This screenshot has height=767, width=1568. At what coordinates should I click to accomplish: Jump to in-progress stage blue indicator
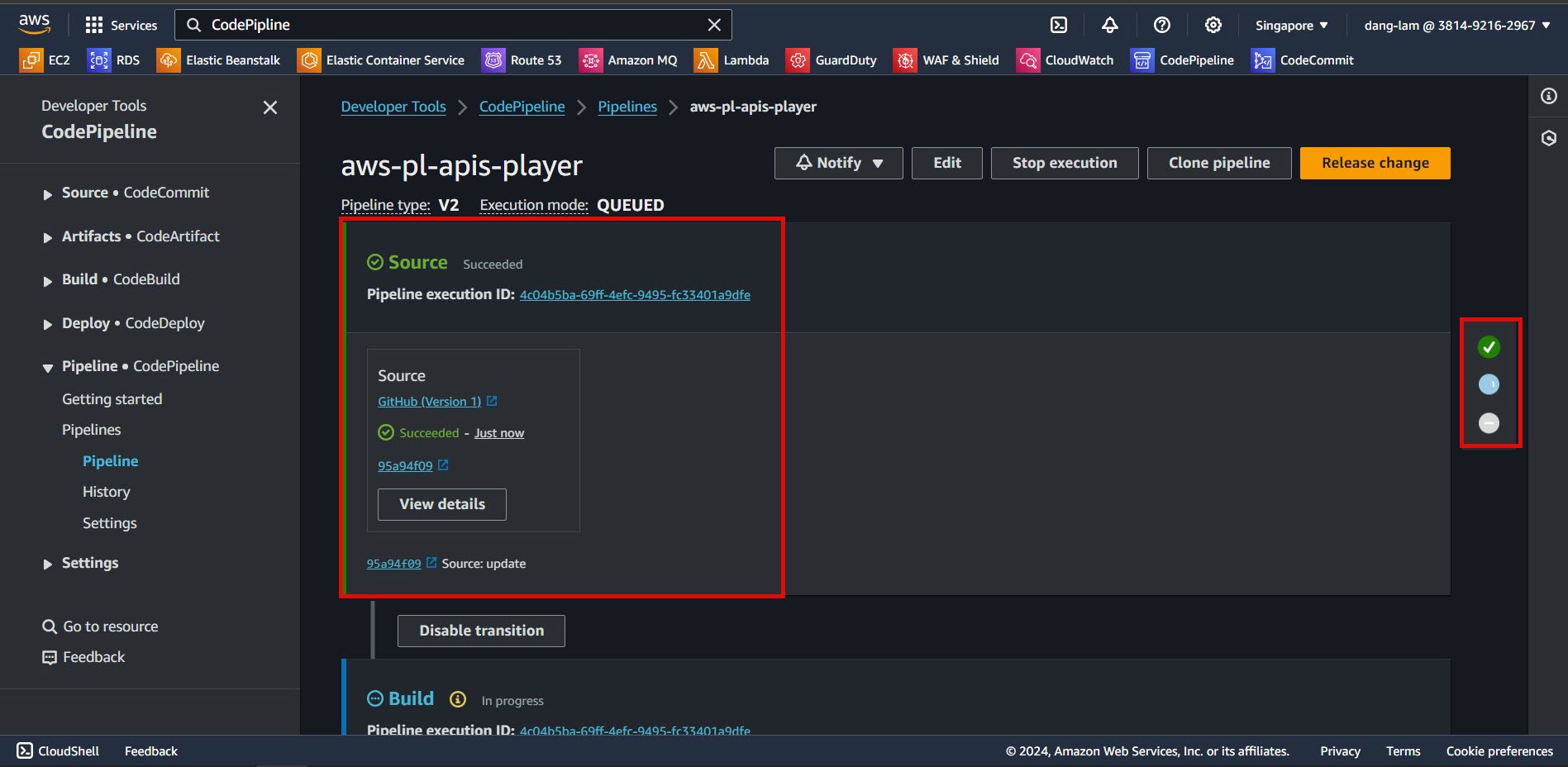1489,384
